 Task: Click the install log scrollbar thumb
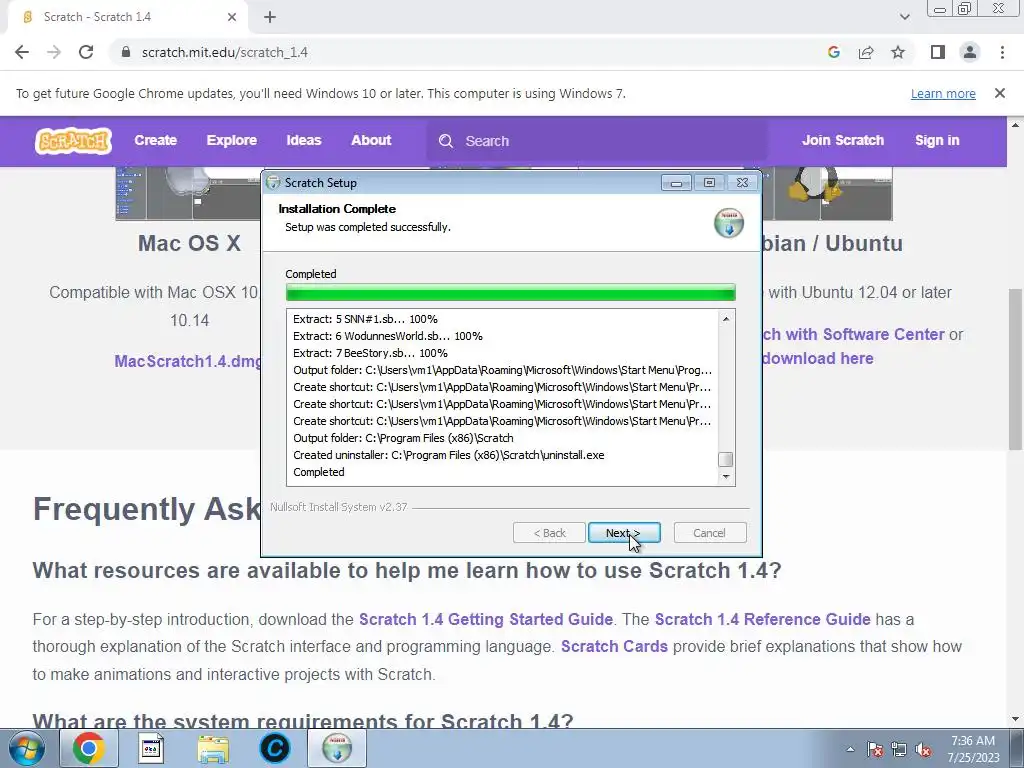pyautogui.click(x=726, y=459)
